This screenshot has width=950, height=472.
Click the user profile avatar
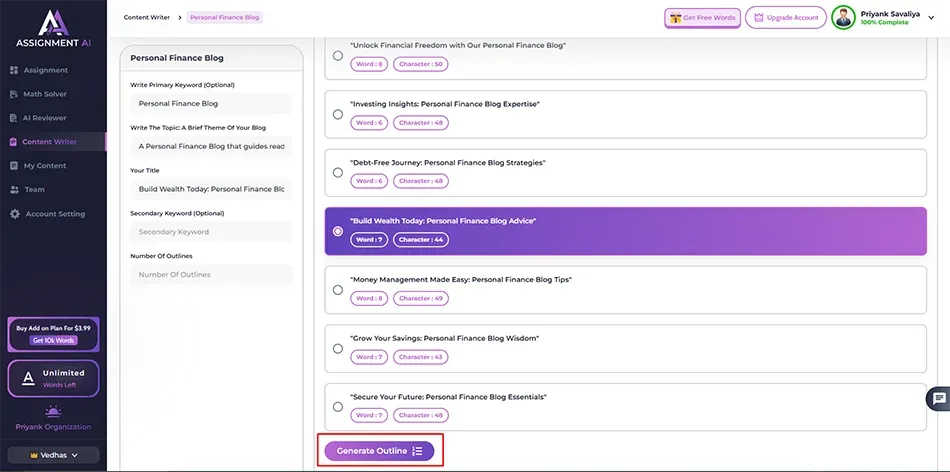click(x=843, y=17)
